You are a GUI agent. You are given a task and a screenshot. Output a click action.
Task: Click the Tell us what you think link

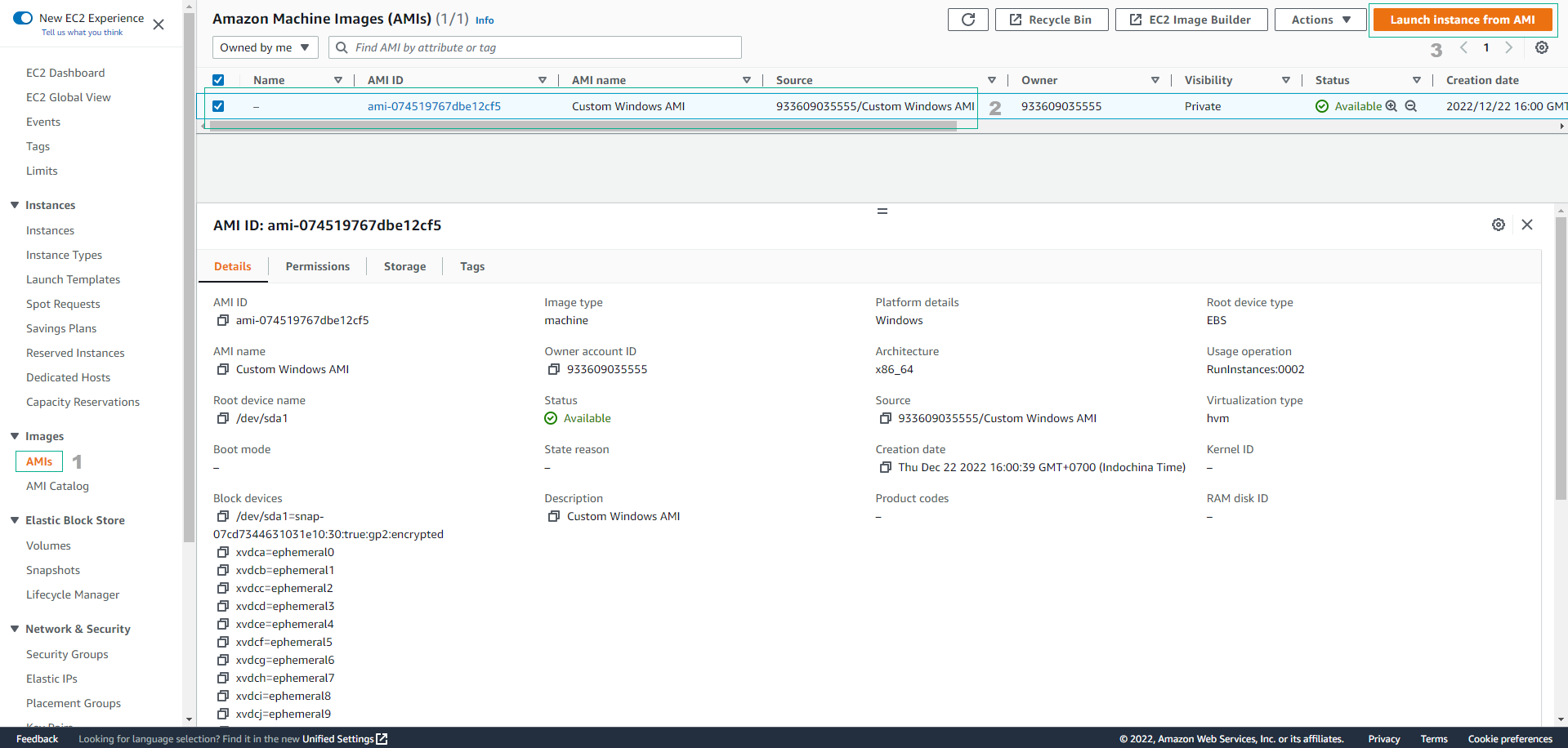83,33
